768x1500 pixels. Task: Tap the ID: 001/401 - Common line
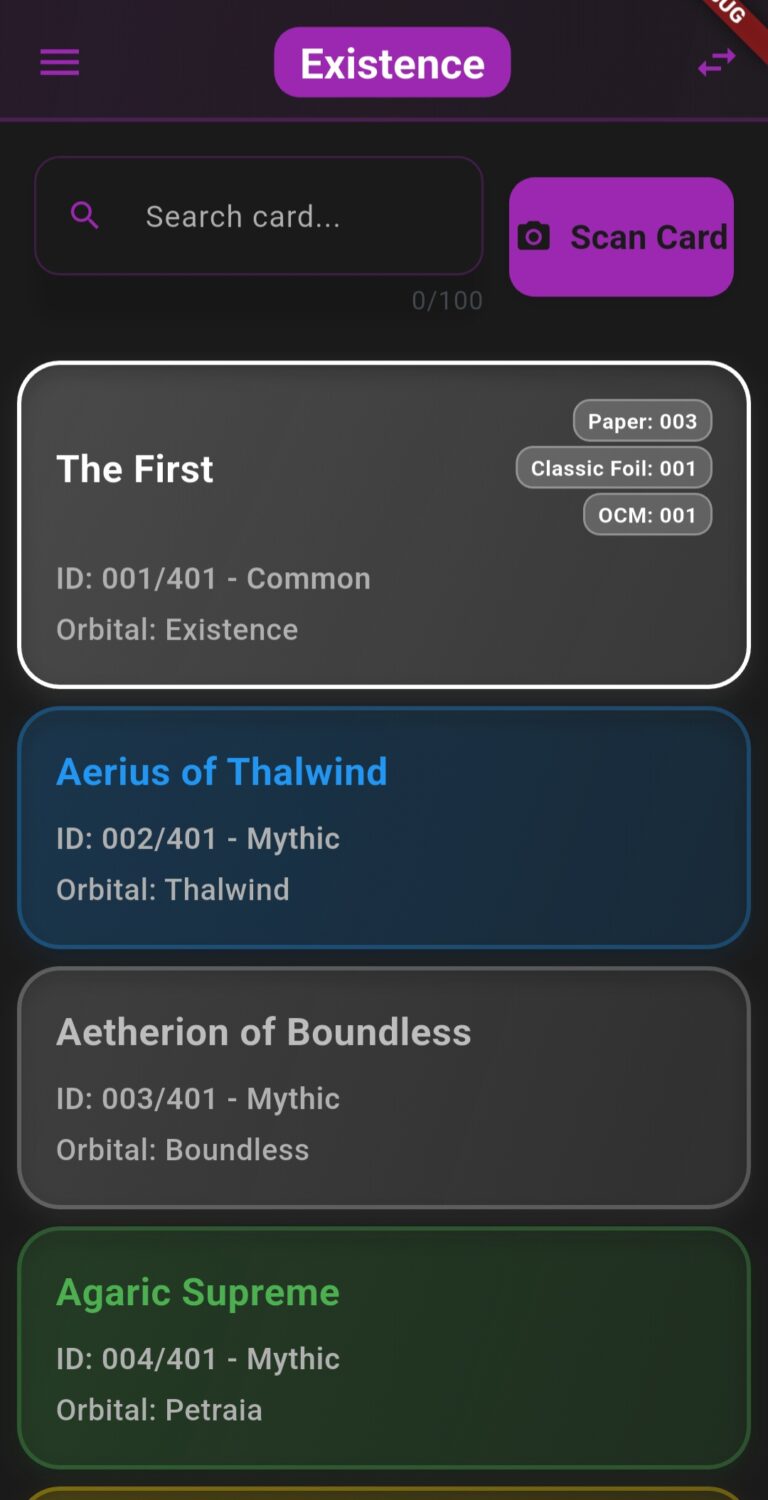(213, 578)
